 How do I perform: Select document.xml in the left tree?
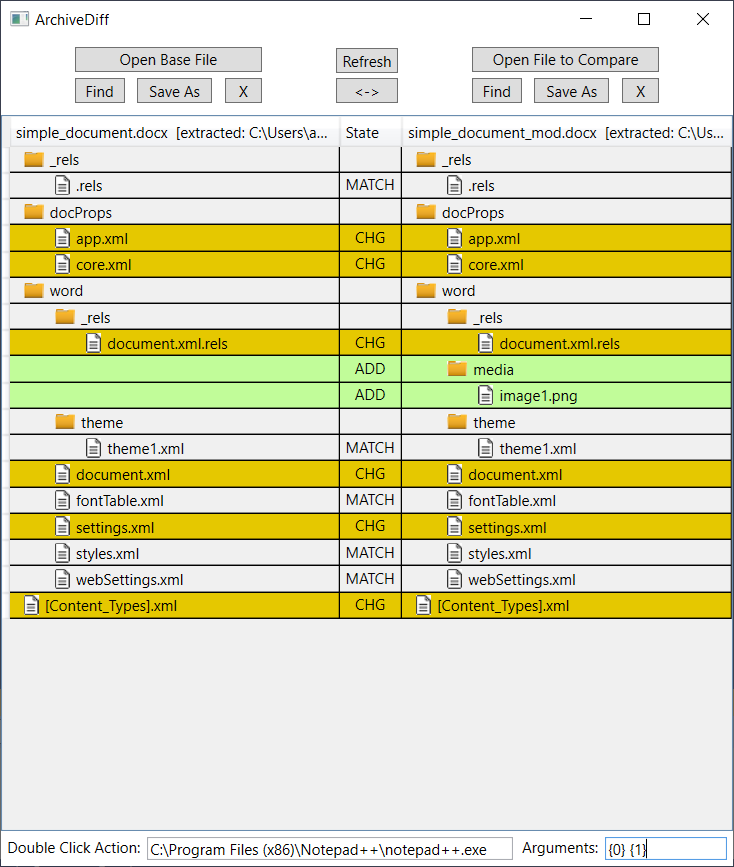[122, 475]
